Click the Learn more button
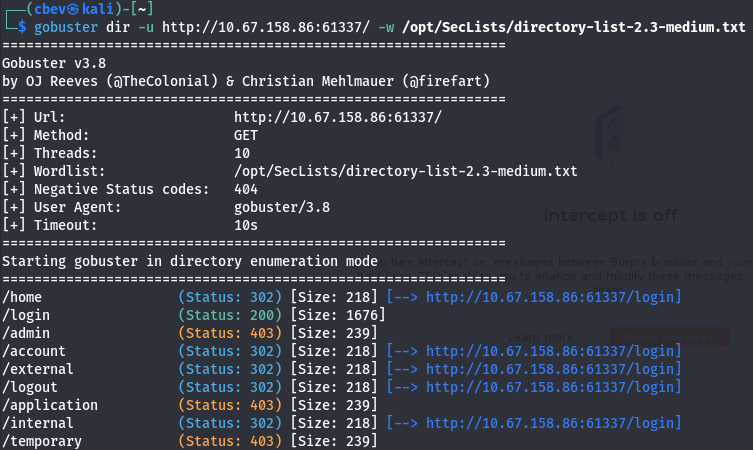The image size is (753, 450). coord(540,337)
